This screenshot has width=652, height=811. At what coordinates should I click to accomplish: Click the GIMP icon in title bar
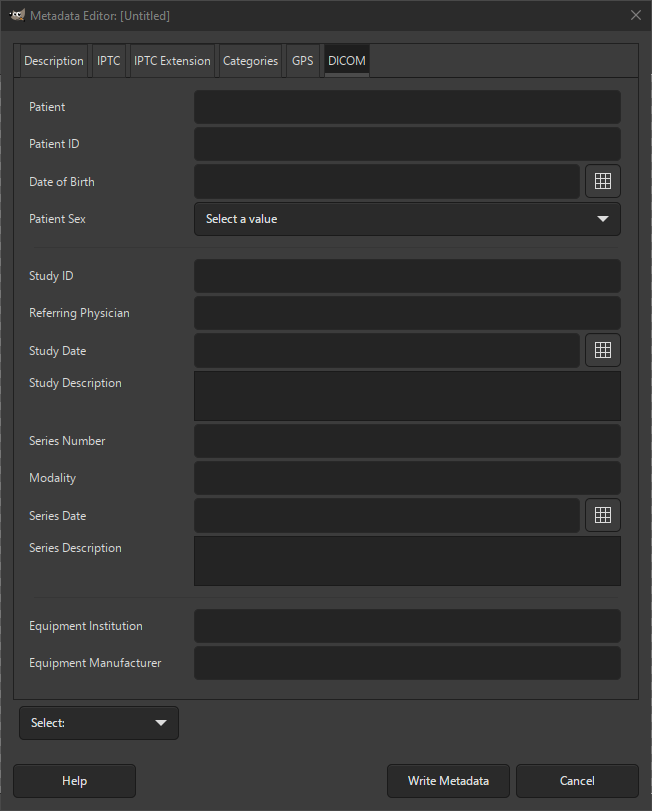click(17, 15)
